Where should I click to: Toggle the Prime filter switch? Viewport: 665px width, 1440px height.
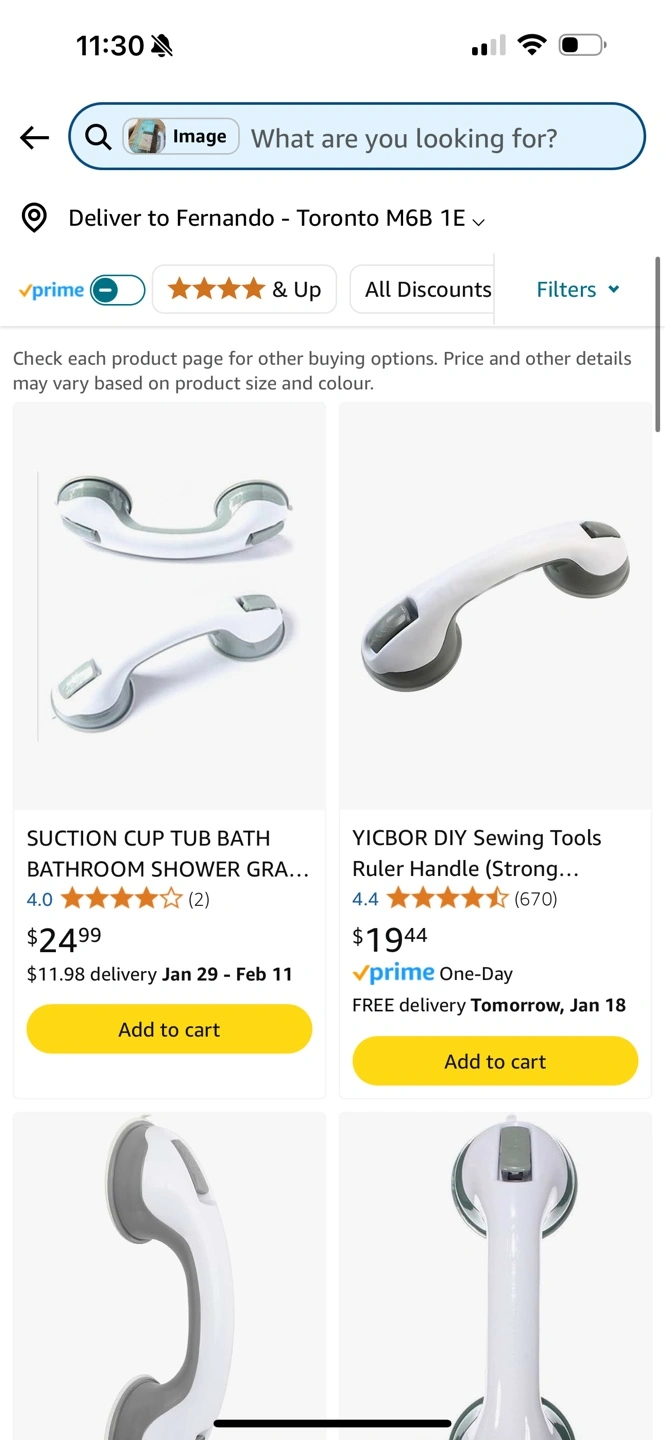pyautogui.click(x=117, y=290)
